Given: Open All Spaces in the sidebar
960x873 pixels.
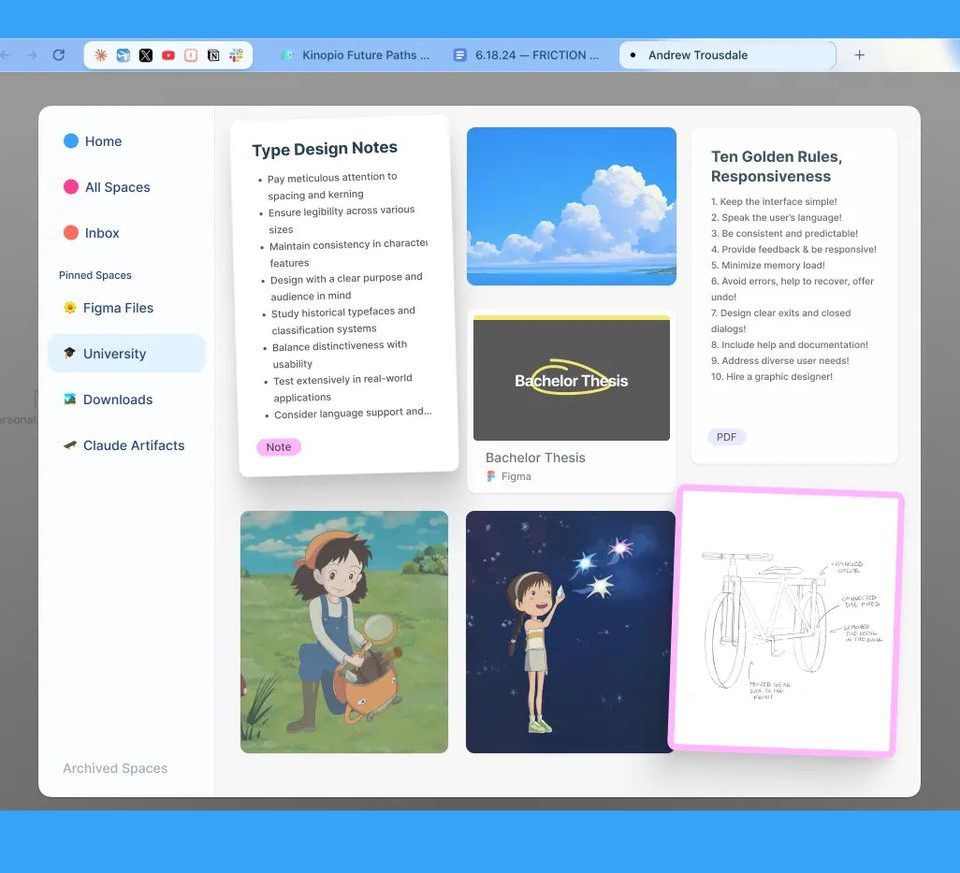Looking at the screenshot, I should 117,187.
